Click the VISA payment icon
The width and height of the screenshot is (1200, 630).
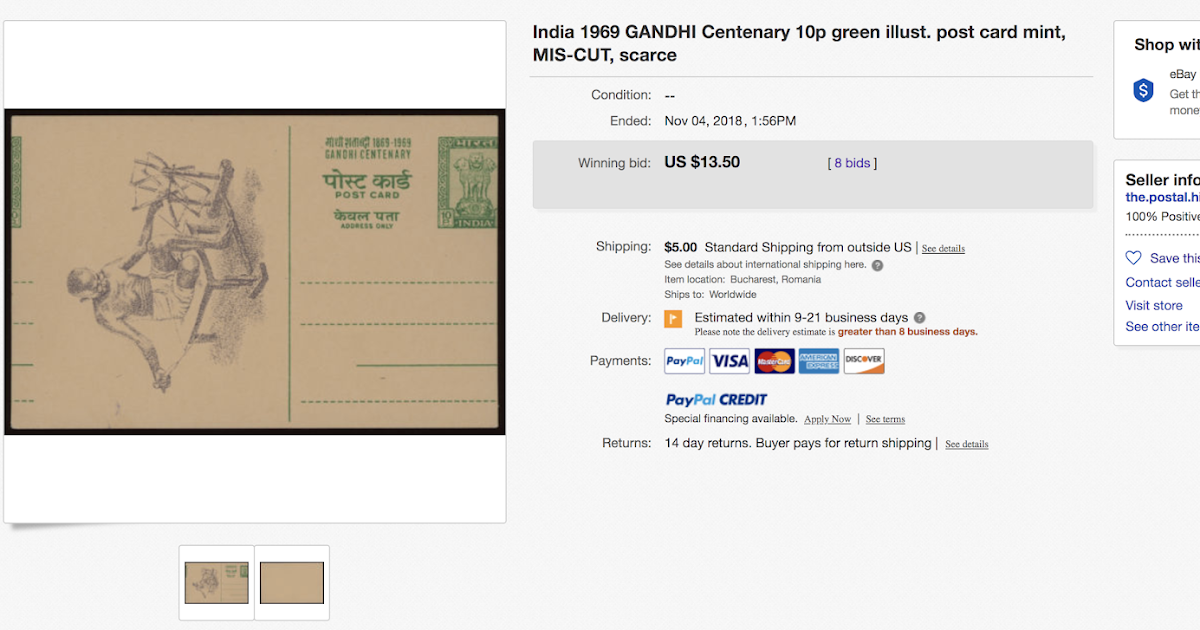[x=729, y=360]
